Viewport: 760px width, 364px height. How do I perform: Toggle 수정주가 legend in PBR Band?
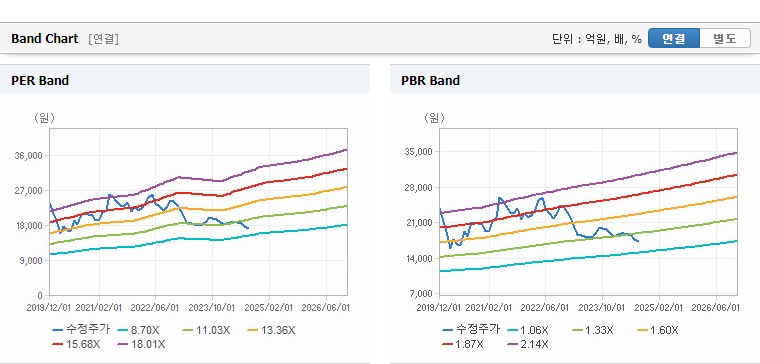pos(471,330)
